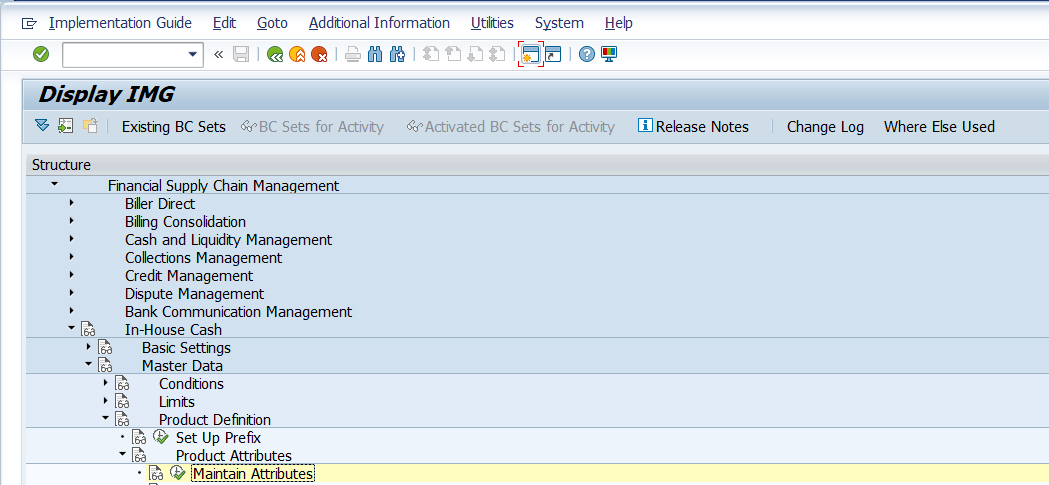The width and height of the screenshot is (1049, 485).
Task: Click inside the transaction command field
Action: tap(124, 55)
